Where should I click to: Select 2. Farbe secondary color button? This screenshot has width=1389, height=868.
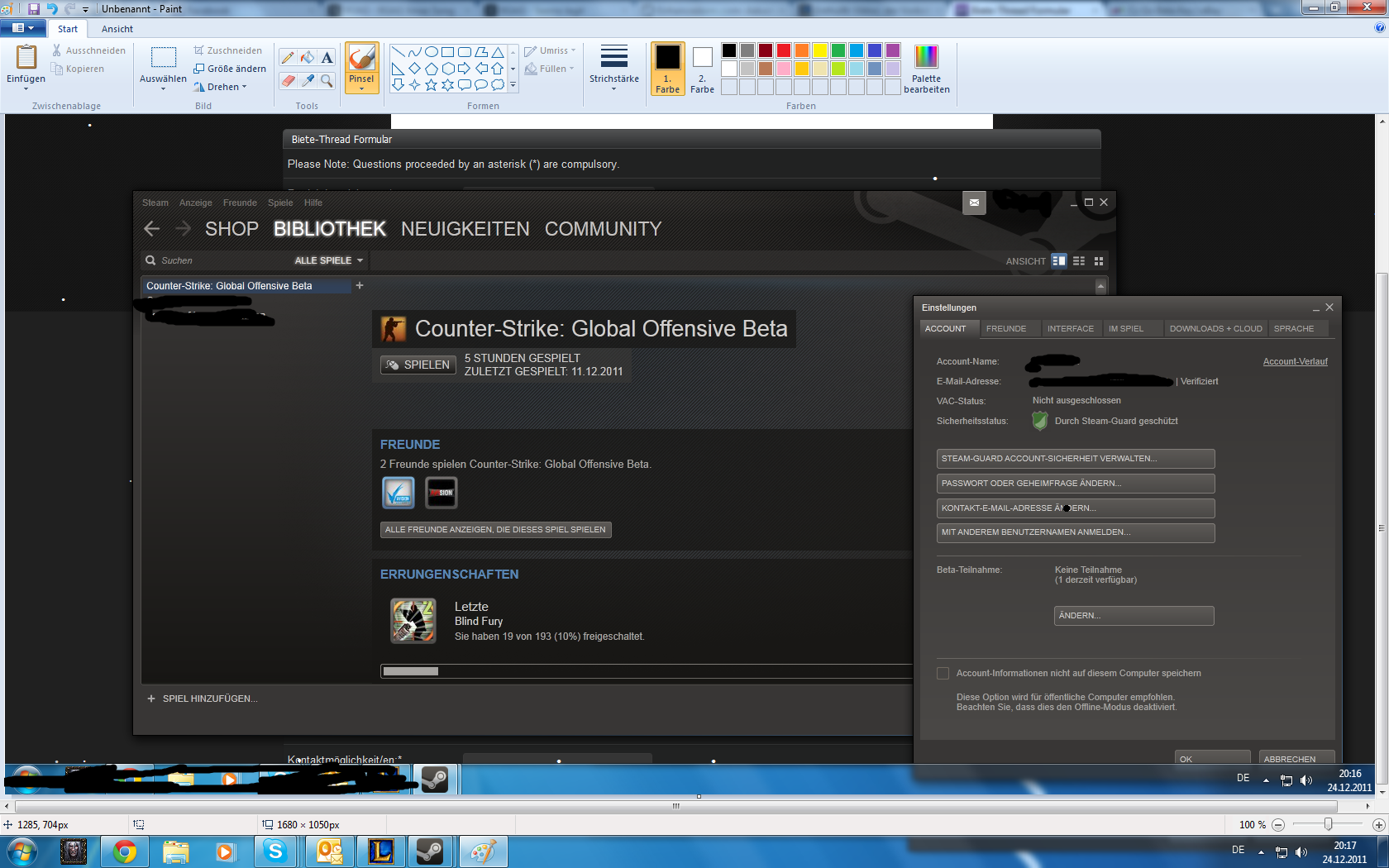[x=702, y=69]
